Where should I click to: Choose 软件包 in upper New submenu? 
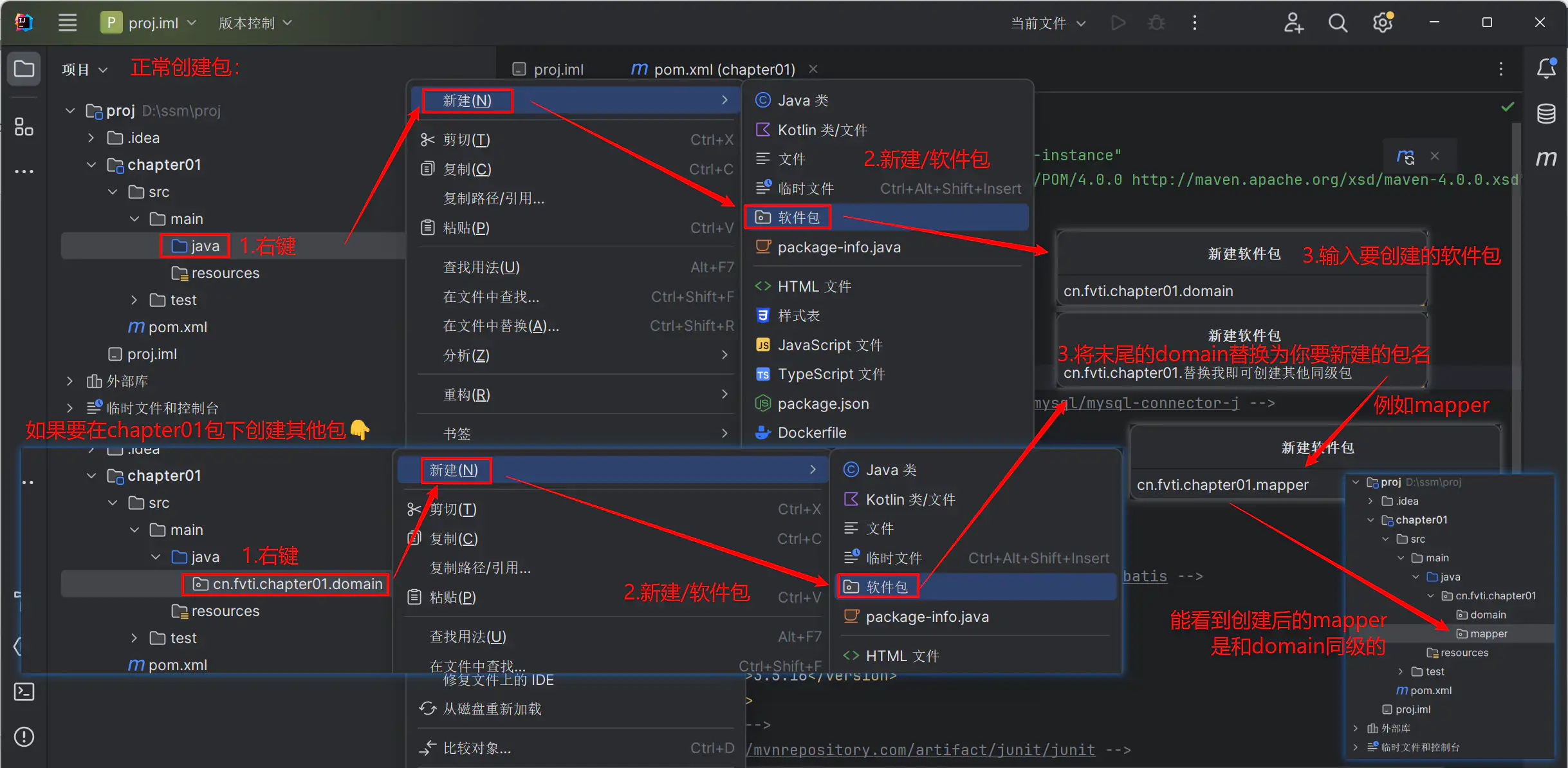point(888,218)
